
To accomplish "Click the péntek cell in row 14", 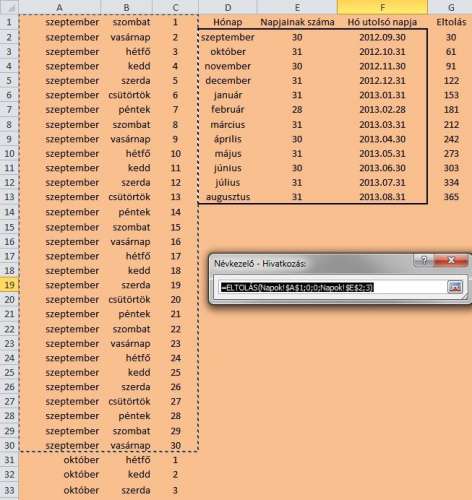I will [x=126, y=212].
